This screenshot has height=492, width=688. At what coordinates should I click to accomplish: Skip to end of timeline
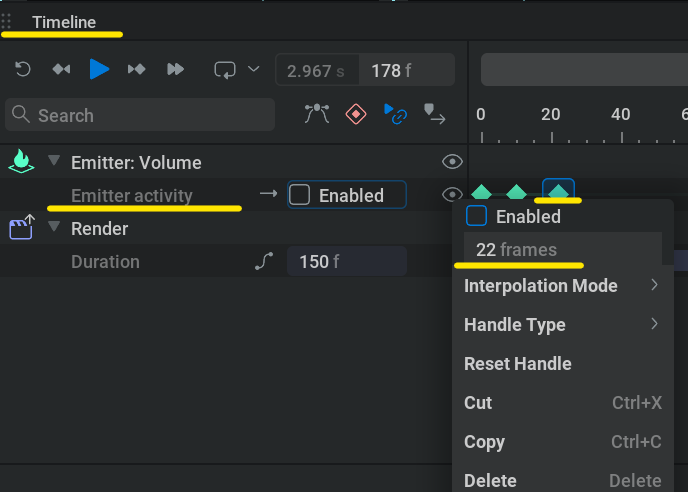point(176,69)
